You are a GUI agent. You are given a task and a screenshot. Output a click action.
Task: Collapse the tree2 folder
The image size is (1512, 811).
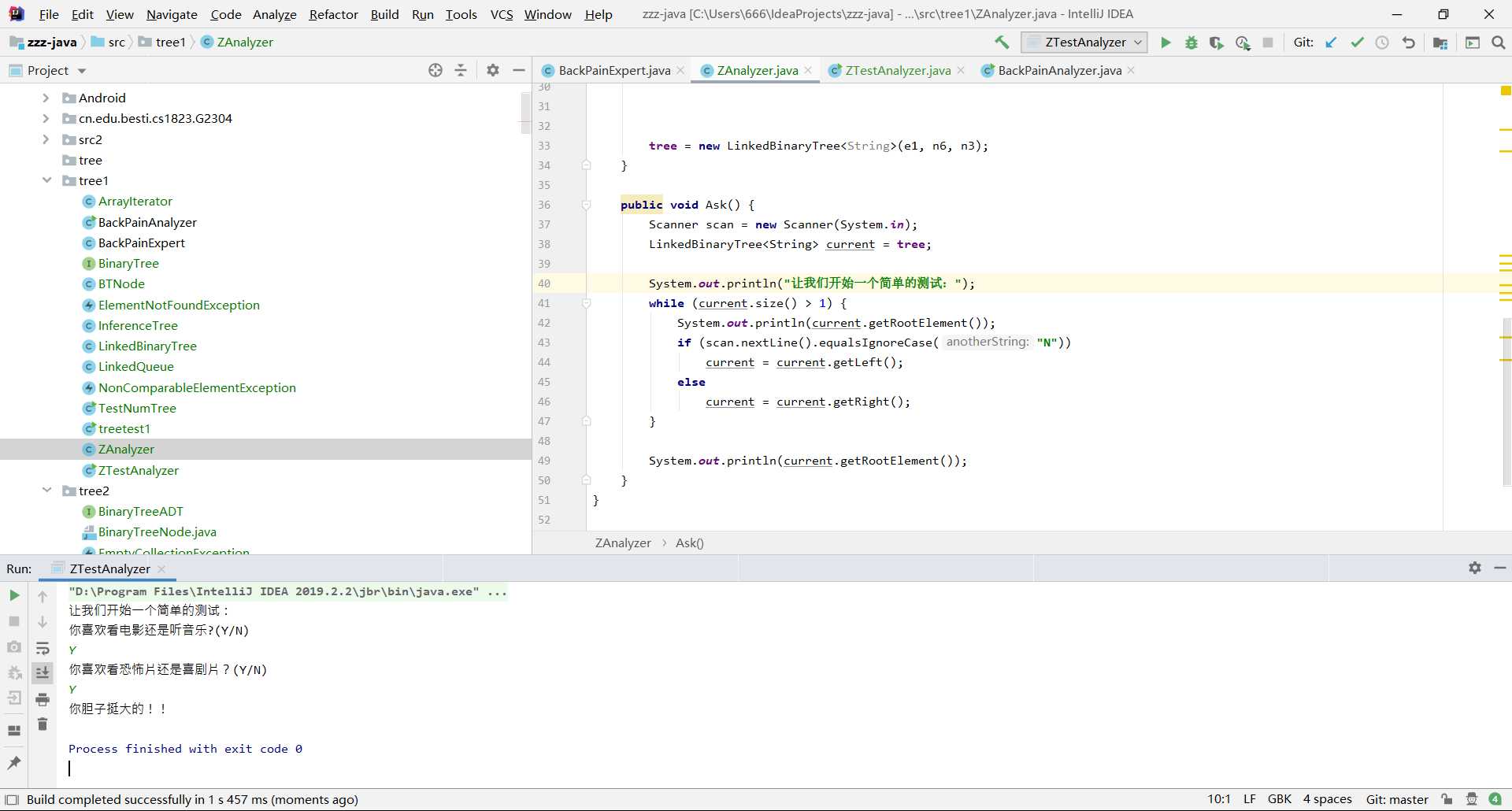[x=46, y=491]
